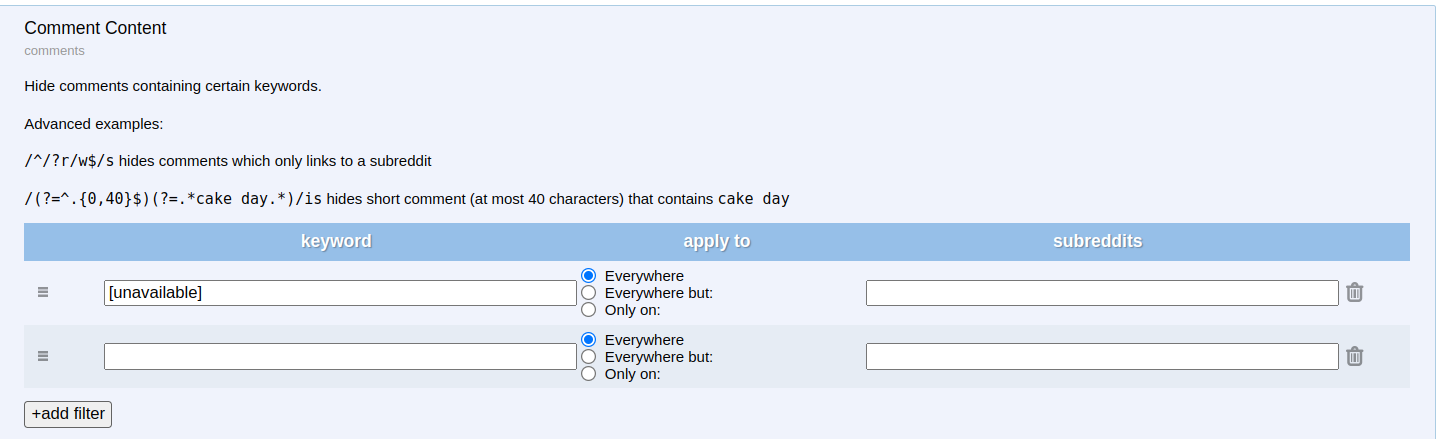Viewport: 1436px width, 439px height.
Task: Select 'Everywhere' on the second filter row
Action: [x=589, y=339]
